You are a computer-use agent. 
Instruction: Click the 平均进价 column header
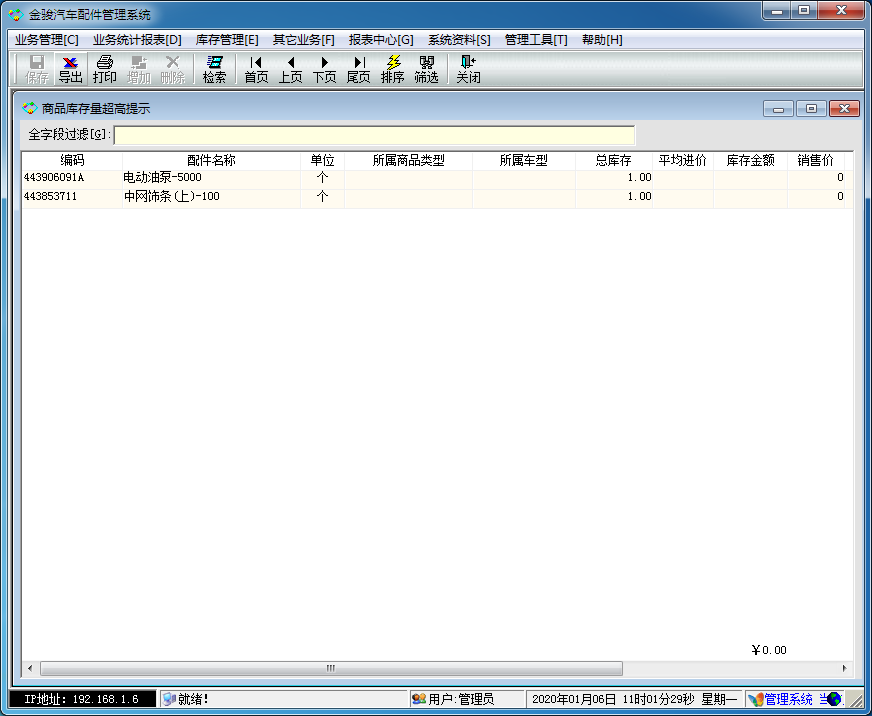pos(683,161)
